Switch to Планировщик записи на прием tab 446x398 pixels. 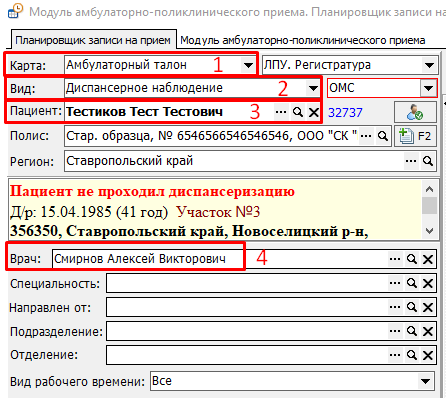(x=94, y=40)
